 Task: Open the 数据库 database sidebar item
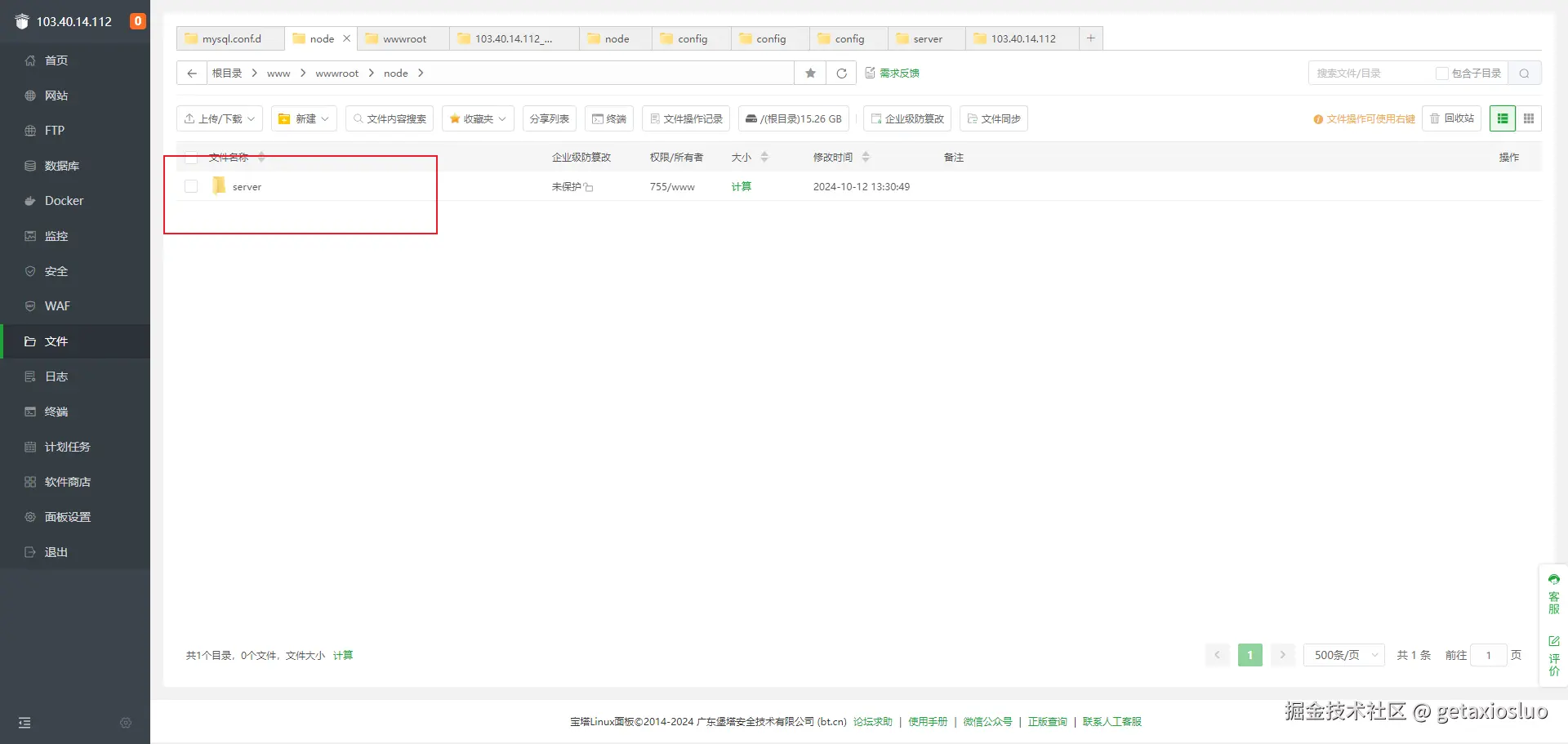click(x=75, y=166)
